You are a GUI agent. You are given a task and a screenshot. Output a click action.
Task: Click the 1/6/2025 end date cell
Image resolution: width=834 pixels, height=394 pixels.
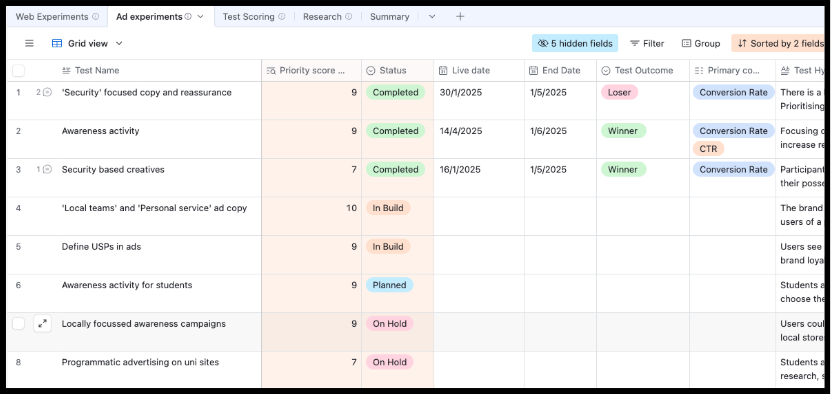pyautogui.click(x=561, y=139)
